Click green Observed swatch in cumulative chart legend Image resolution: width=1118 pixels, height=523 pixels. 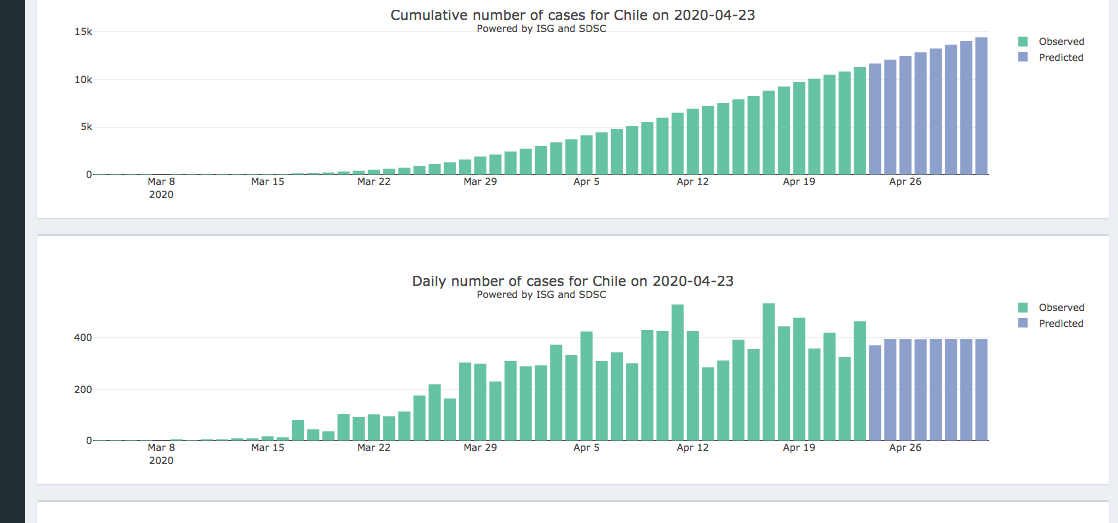click(1023, 42)
